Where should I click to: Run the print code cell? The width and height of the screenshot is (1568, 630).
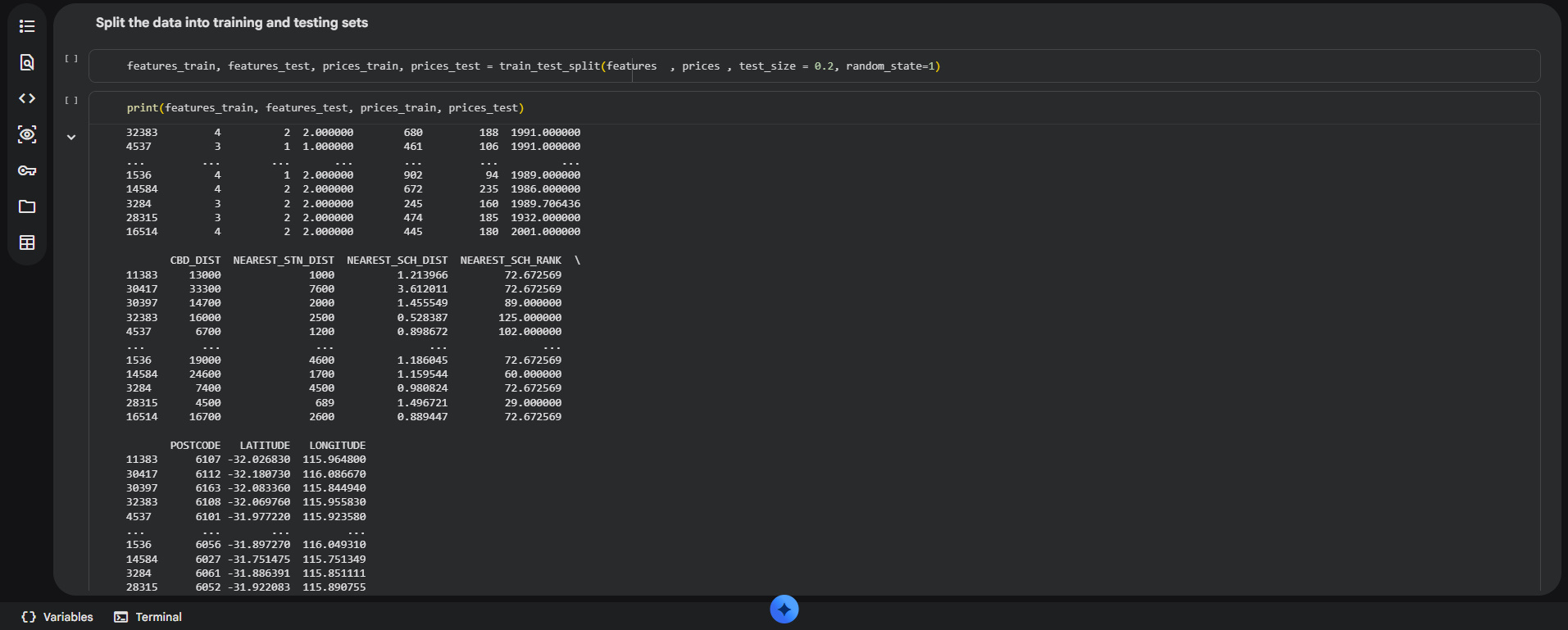click(71, 101)
